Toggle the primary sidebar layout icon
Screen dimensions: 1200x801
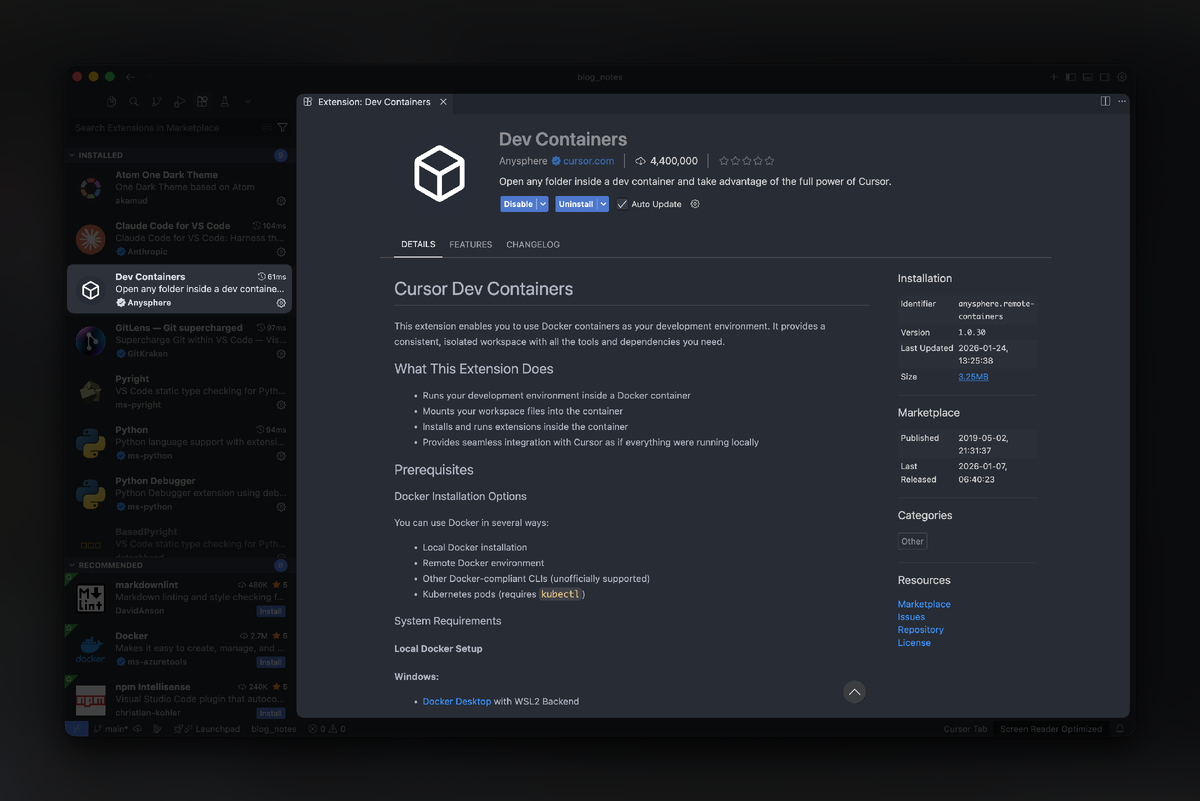(1070, 77)
